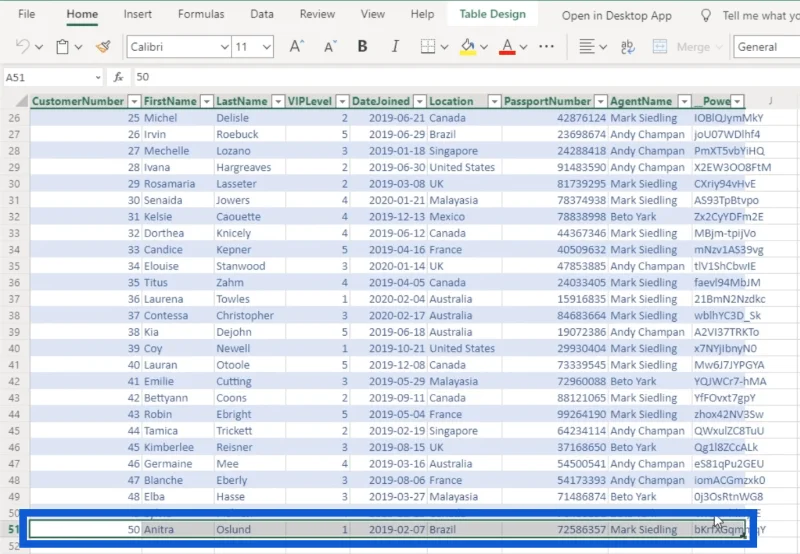This screenshot has width=800, height=554.
Task: Click the formula bar showing 50
Action: pyautogui.click(x=464, y=77)
